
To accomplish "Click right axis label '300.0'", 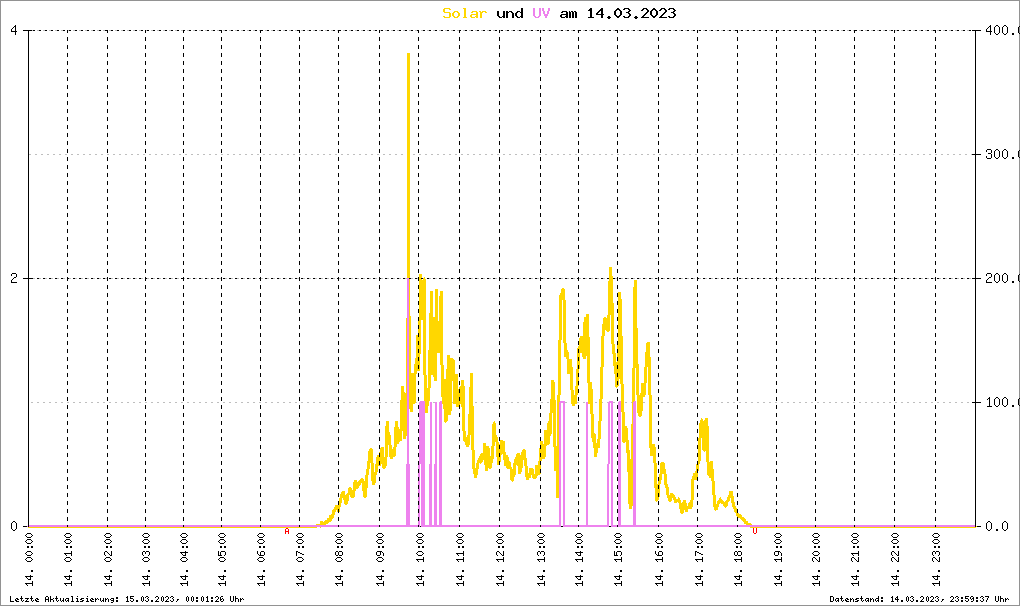I will [x=1002, y=154].
